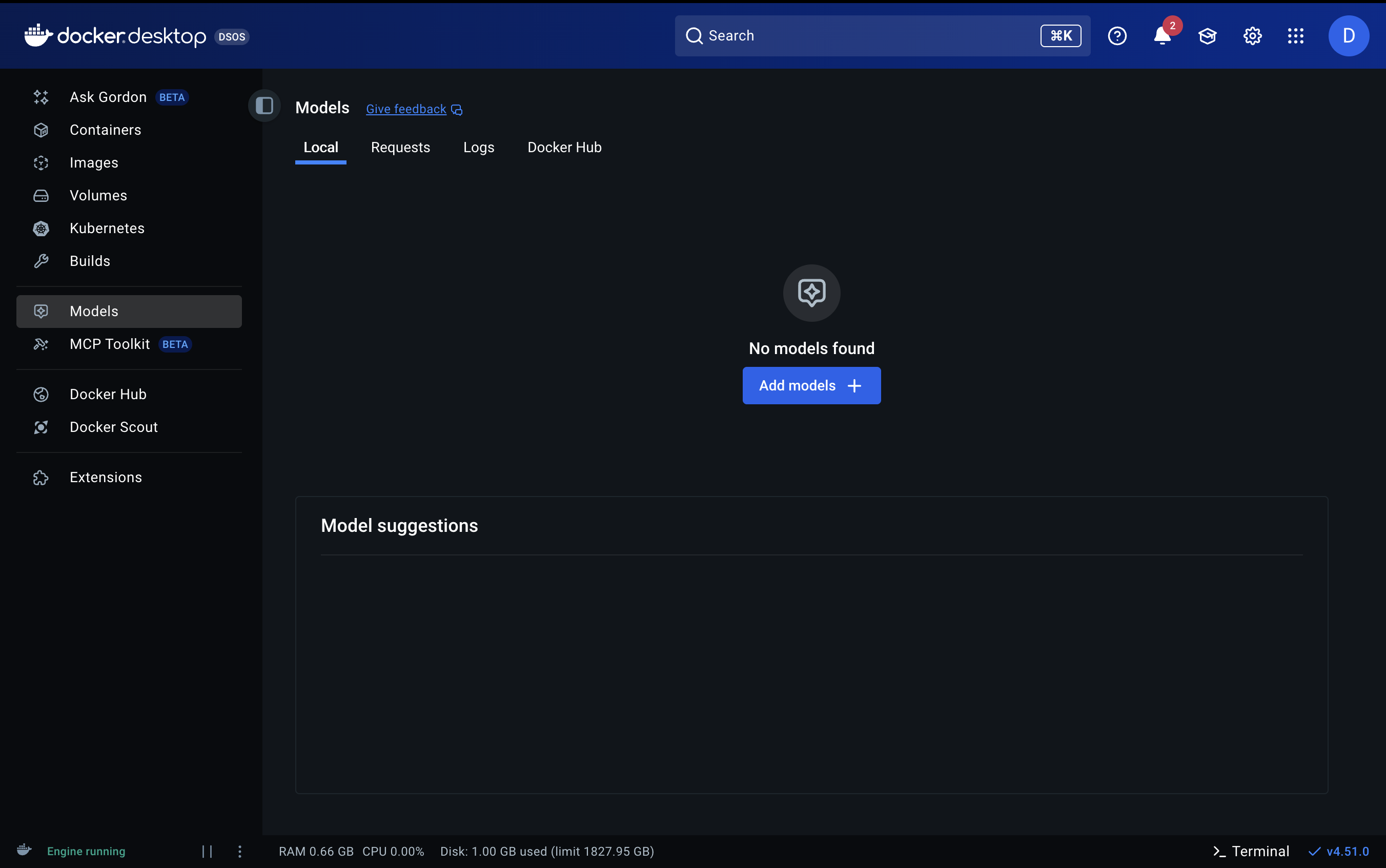The width and height of the screenshot is (1386, 868).
Task: Open the models Docker Hub tab
Action: coord(564,148)
